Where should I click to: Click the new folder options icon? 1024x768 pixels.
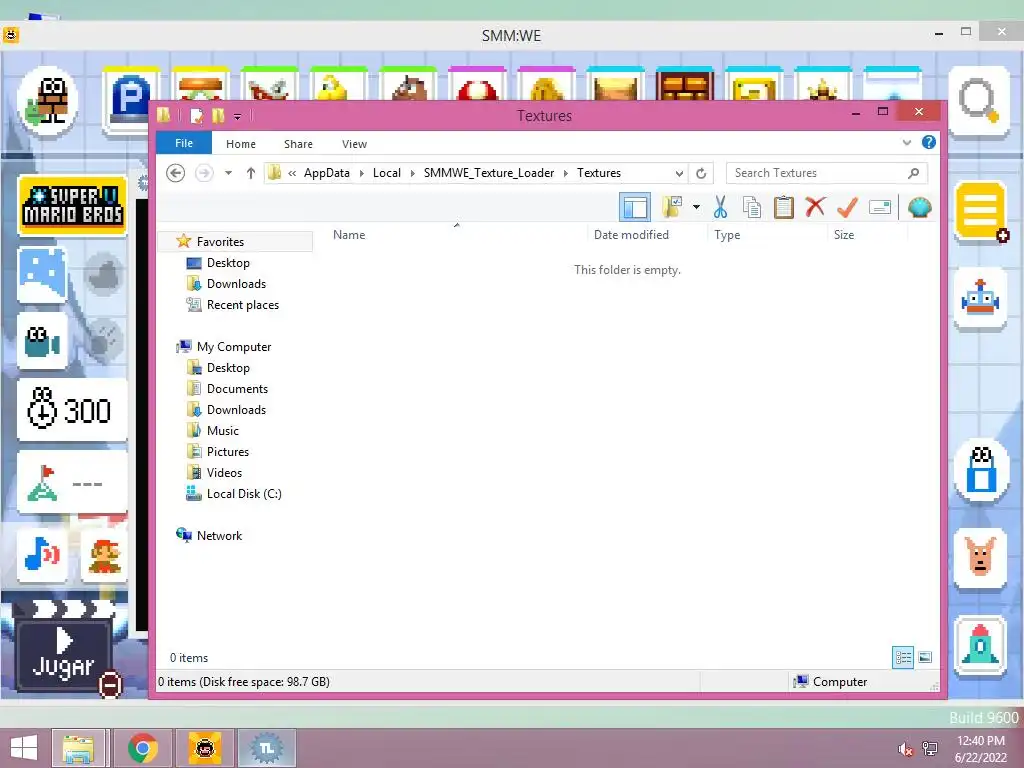point(672,207)
